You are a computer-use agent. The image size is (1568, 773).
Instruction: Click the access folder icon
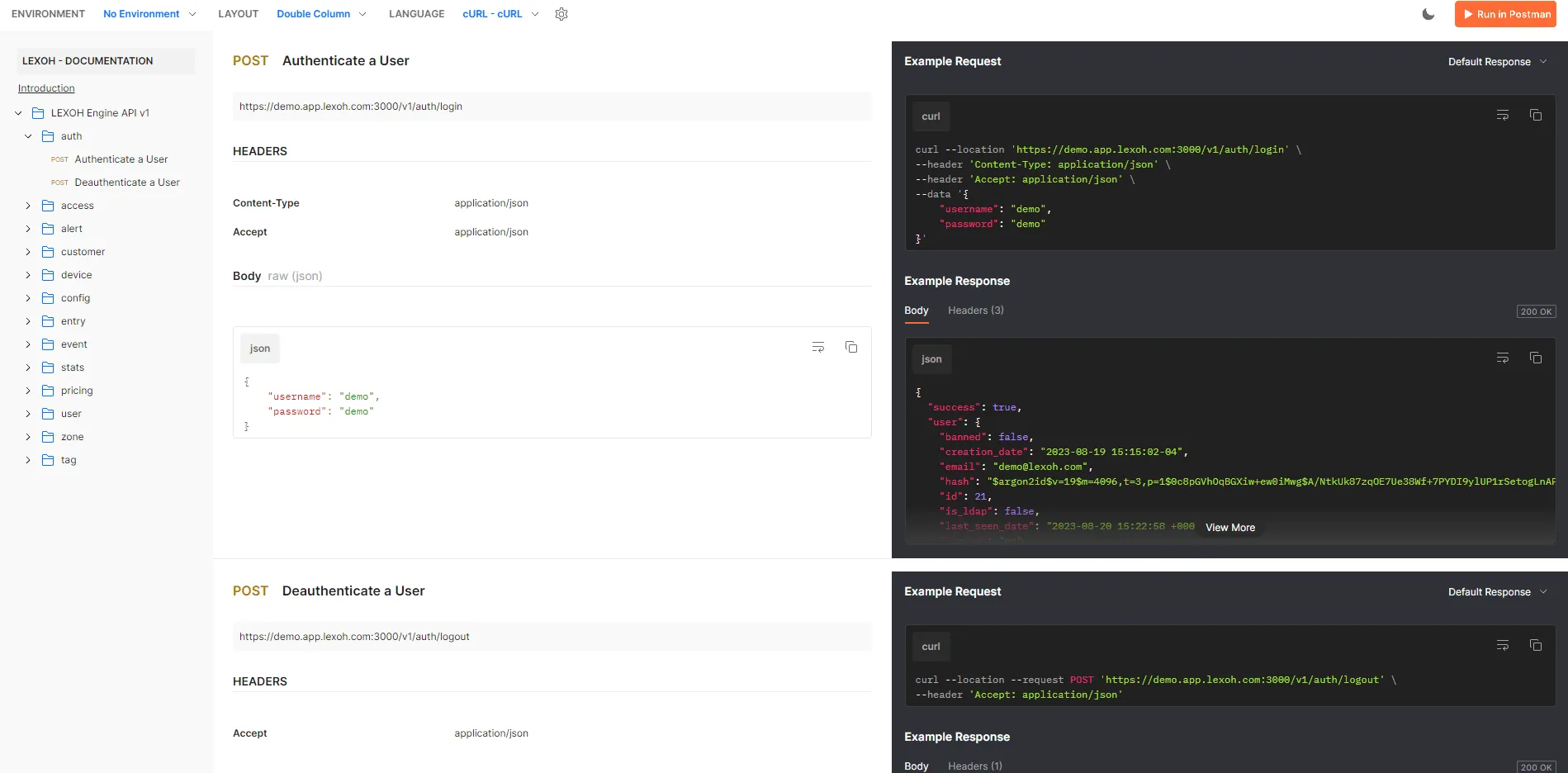point(48,206)
